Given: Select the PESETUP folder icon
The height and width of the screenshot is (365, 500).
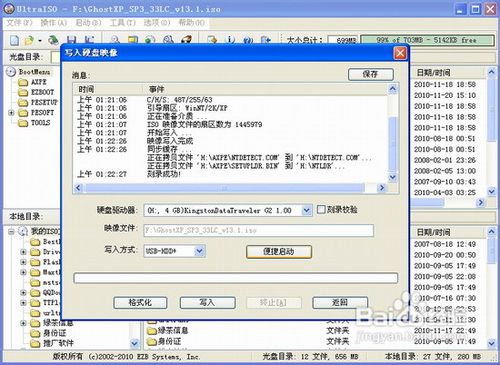Looking at the screenshot, I should click(x=23, y=102).
